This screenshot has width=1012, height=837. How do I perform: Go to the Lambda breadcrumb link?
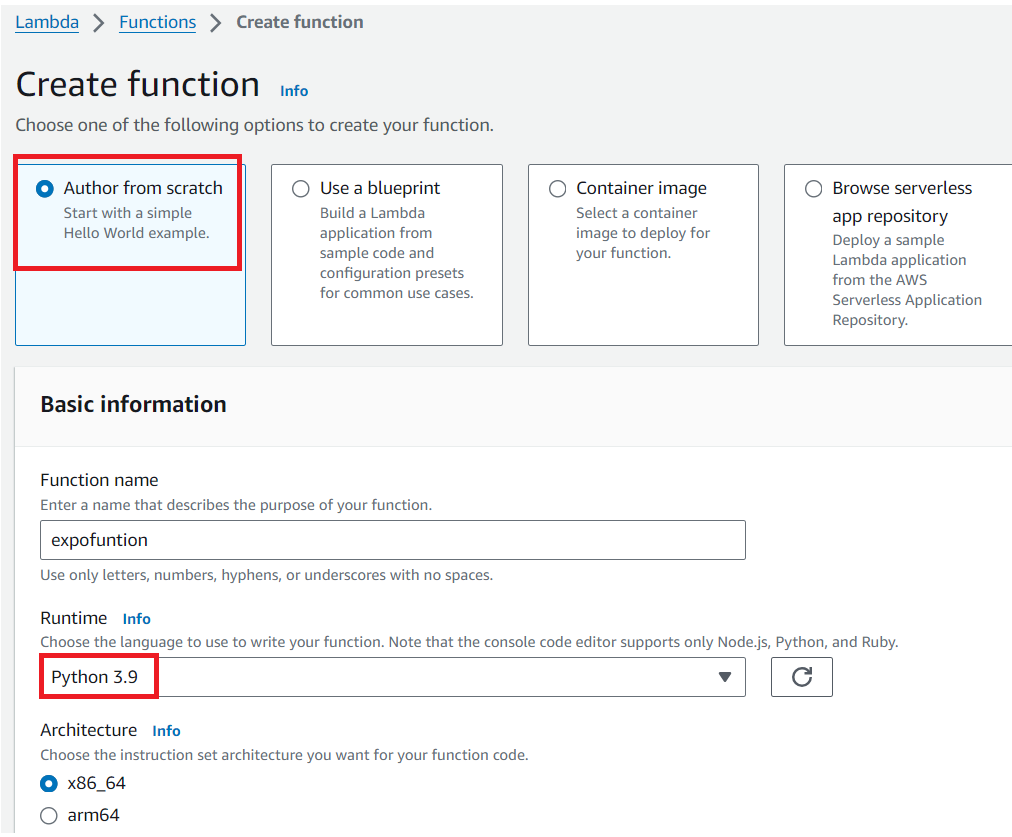(x=47, y=23)
